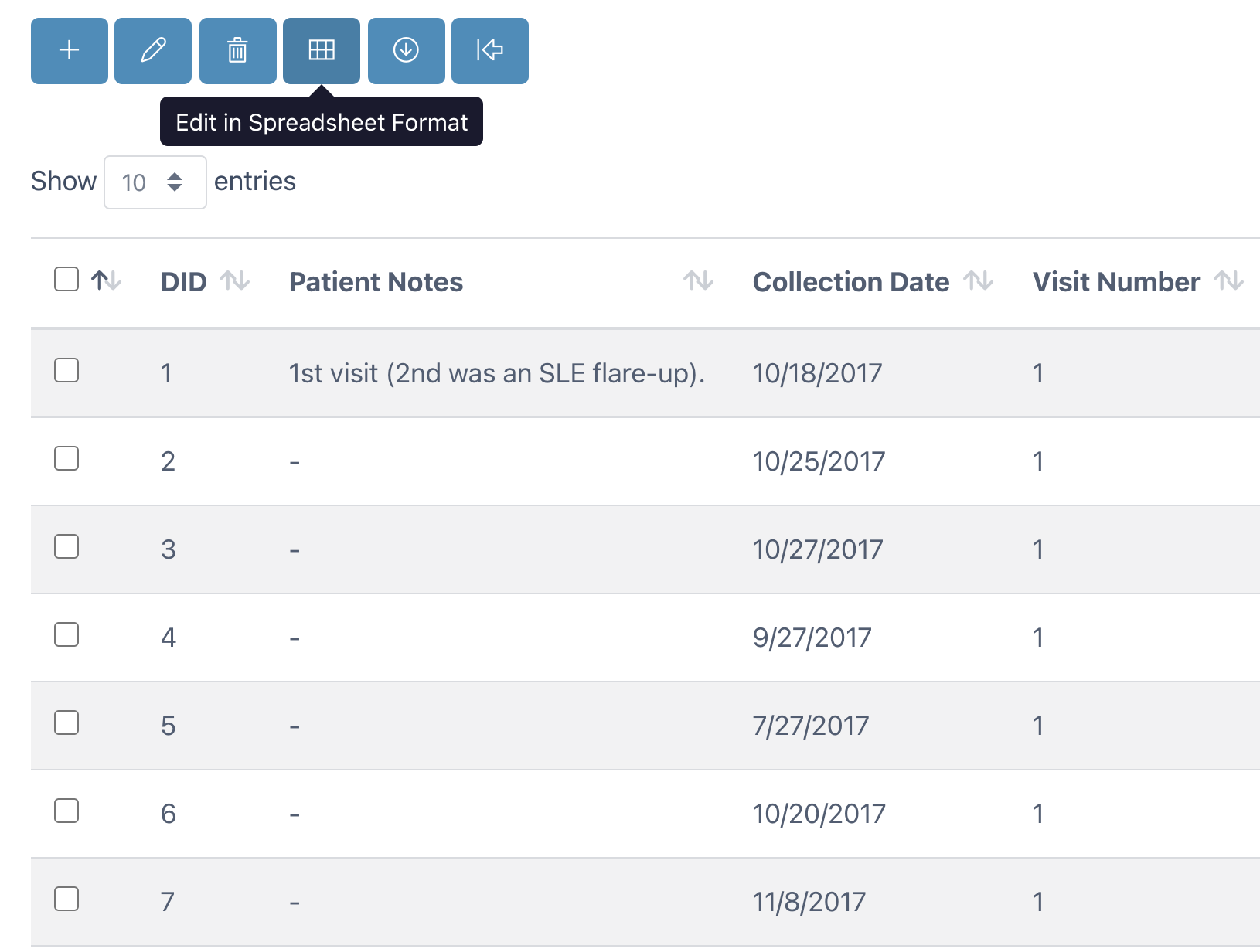Image resolution: width=1260 pixels, height=952 pixels.
Task: Select the 10/25/2017 collection date cell
Action: click(x=819, y=461)
